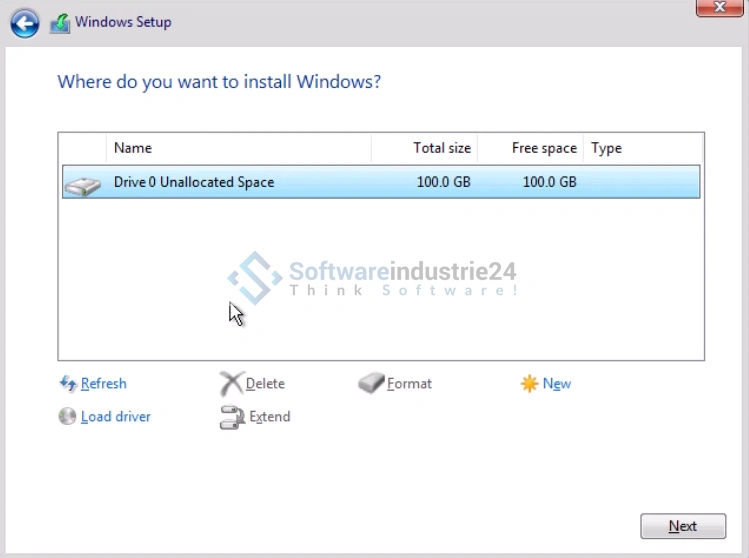
Task: Select the Drive 0 Unallocated Space row
Action: [380, 183]
